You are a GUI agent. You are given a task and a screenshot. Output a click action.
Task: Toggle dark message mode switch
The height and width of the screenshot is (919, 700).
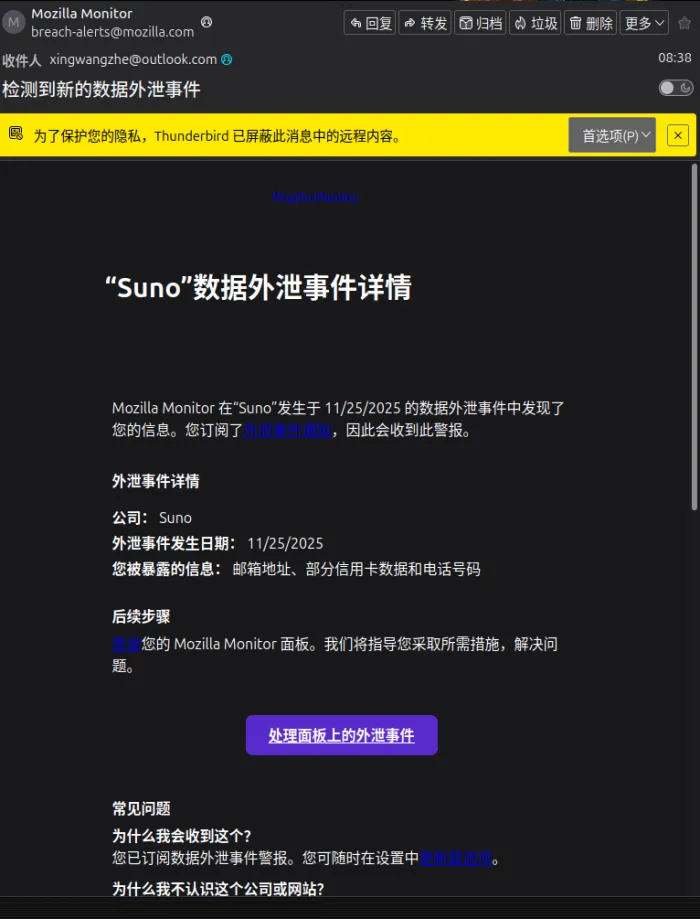pyautogui.click(x=676, y=88)
